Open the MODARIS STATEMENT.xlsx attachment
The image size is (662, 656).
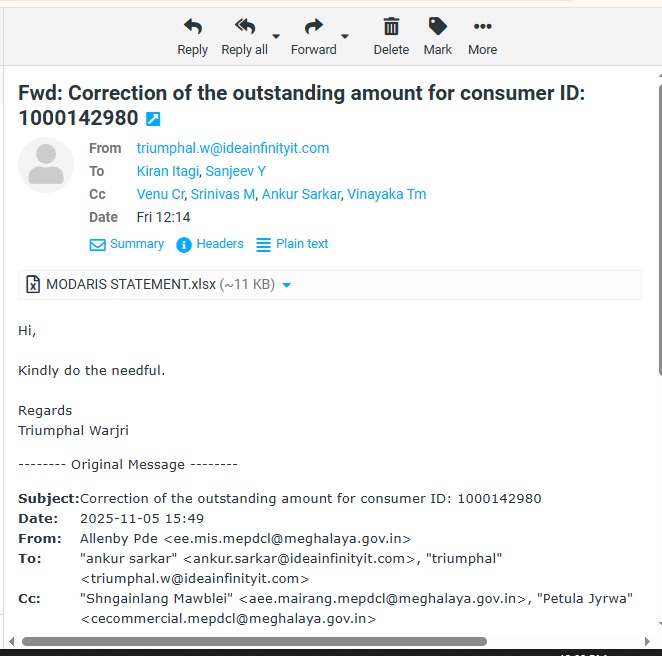point(130,285)
